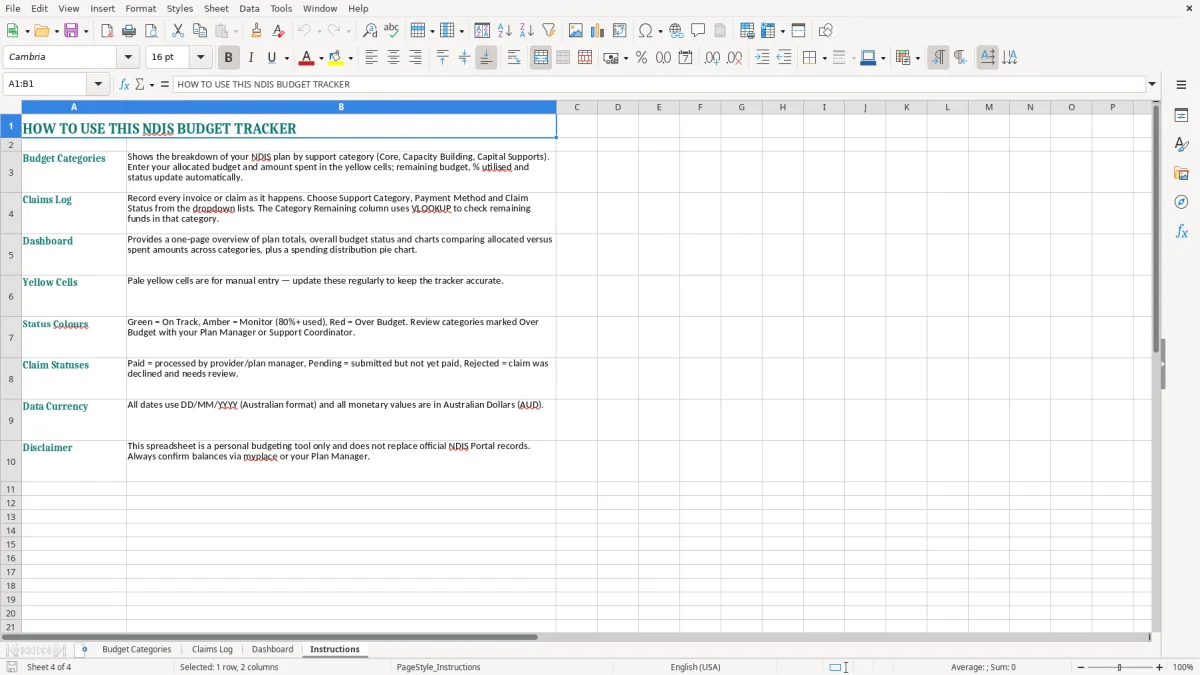1200x675 pixels.
Task: Apply the red font color
Action: click(x=307, y=58)
